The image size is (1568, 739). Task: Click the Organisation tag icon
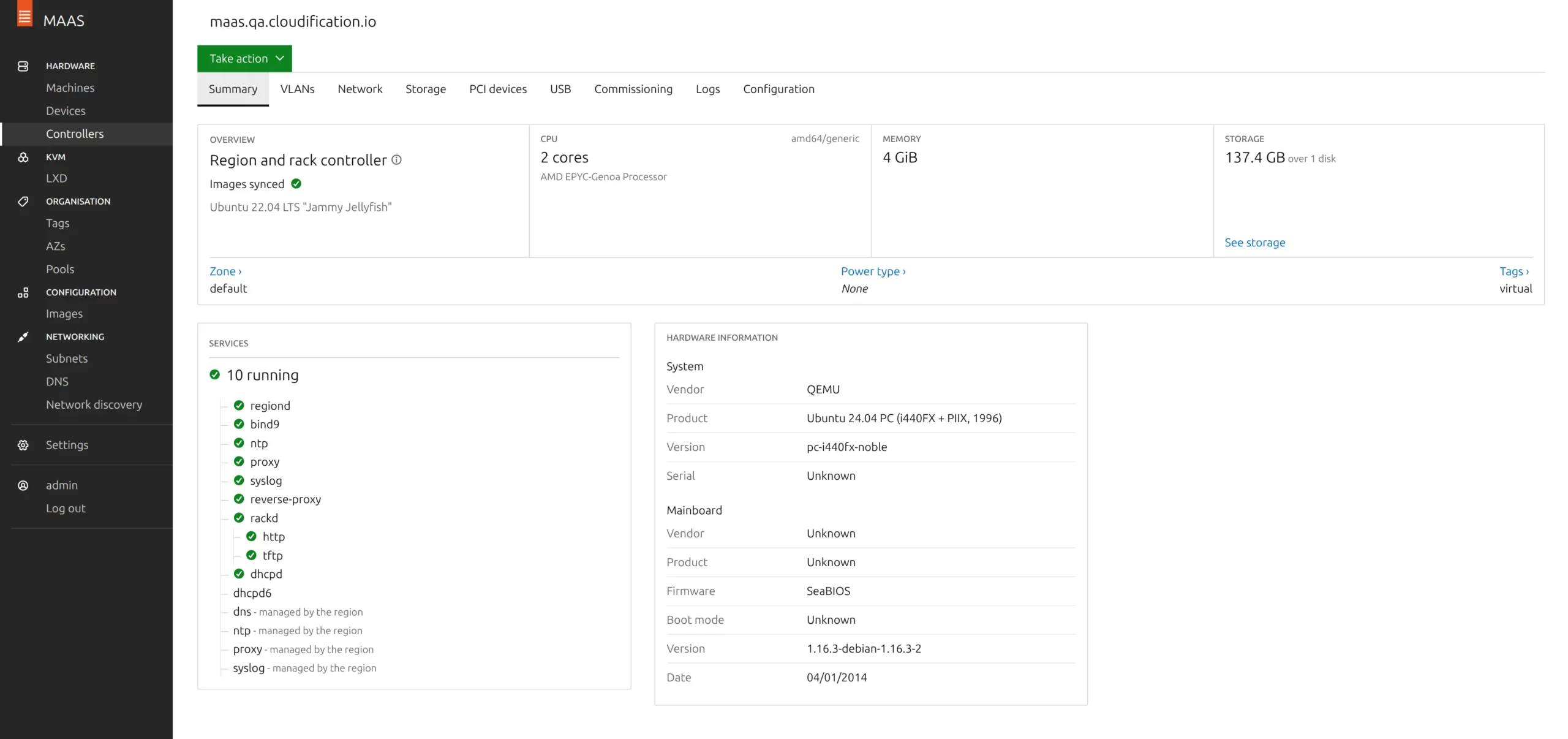tap(23, 202)
